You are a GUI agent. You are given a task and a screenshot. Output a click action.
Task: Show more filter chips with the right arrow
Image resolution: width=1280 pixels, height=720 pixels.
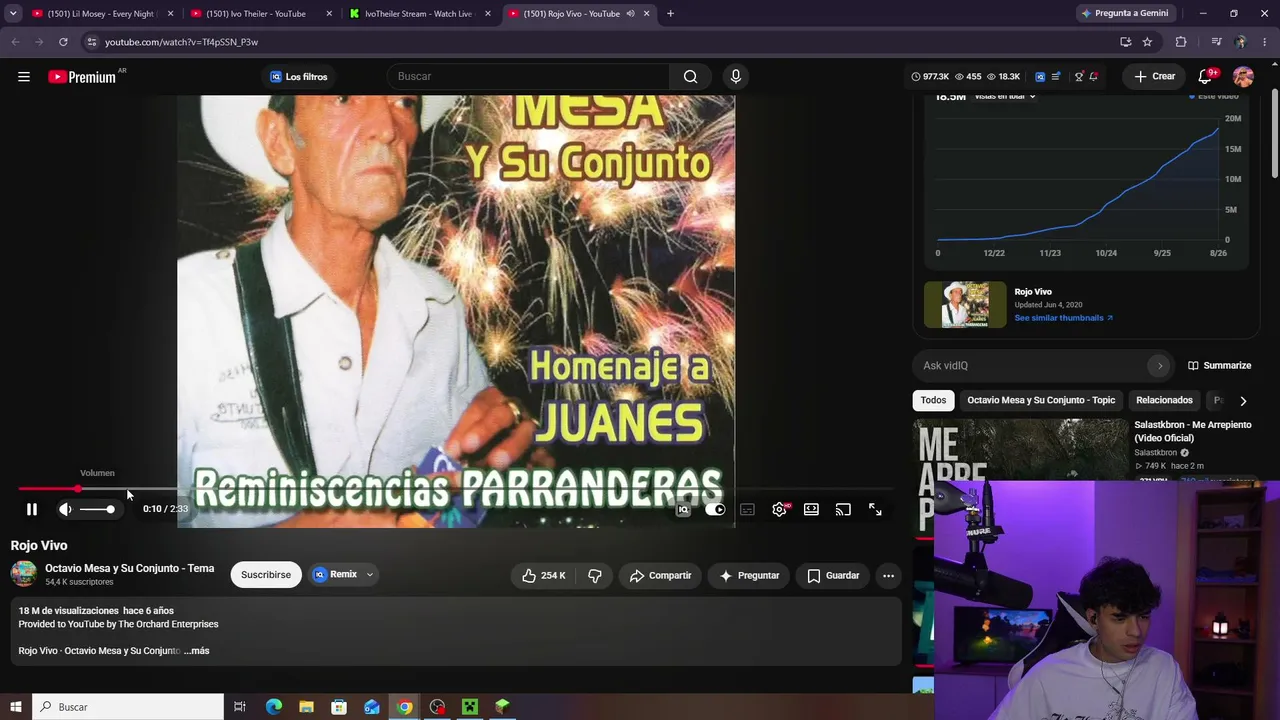(x=1243, y=401)
